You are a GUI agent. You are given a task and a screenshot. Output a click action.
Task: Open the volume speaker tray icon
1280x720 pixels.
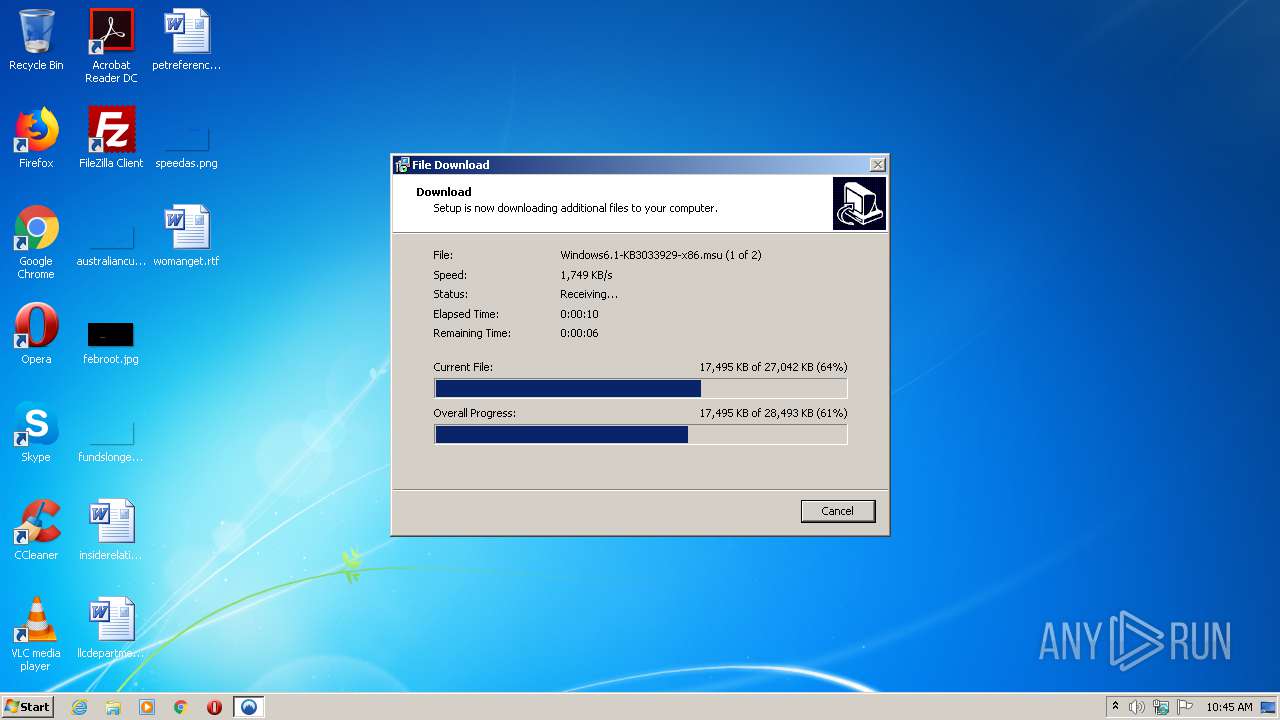click(x=1137, y=707)
